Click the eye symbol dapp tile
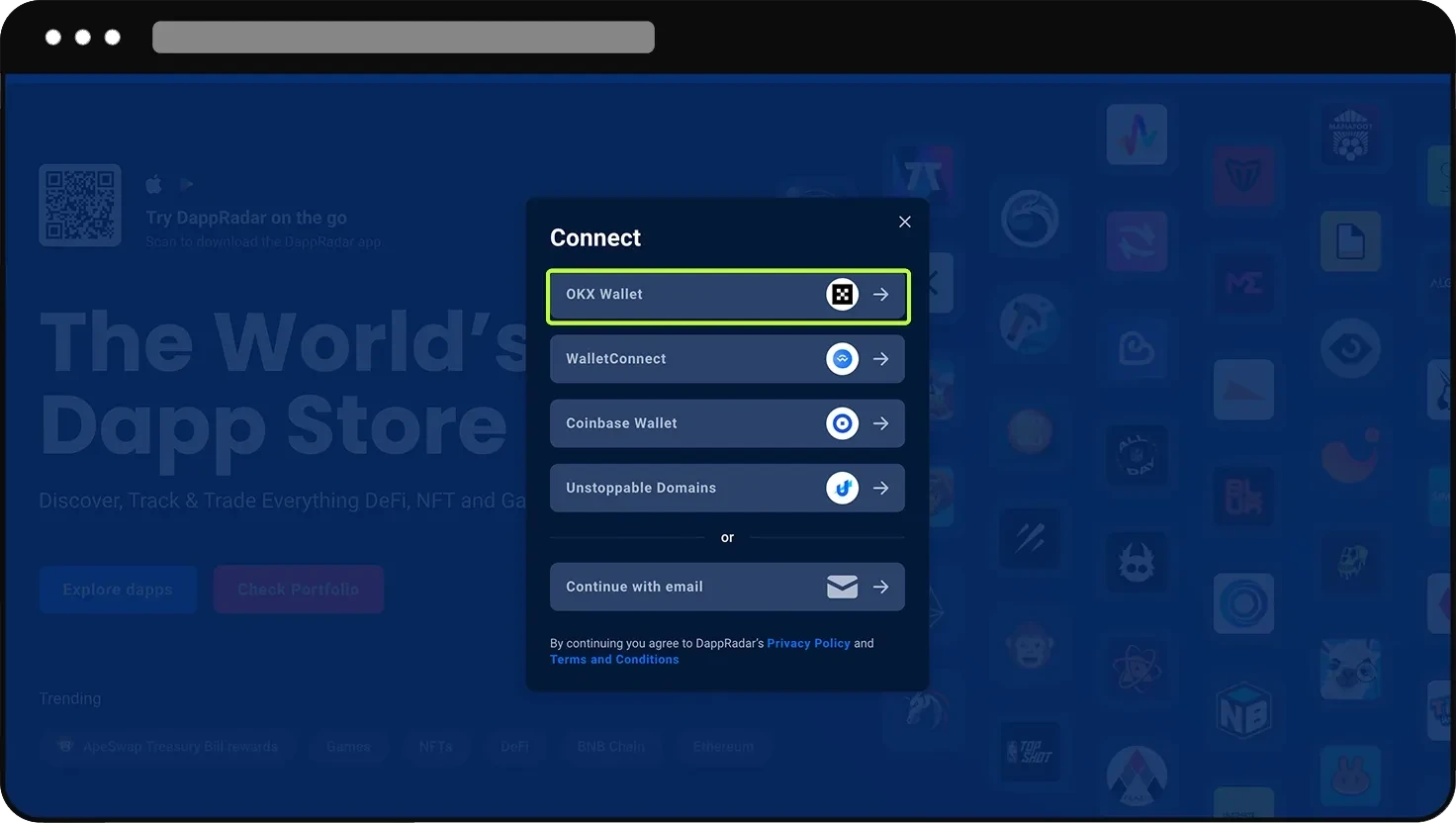1456x823 pixels. point(1350,349)
